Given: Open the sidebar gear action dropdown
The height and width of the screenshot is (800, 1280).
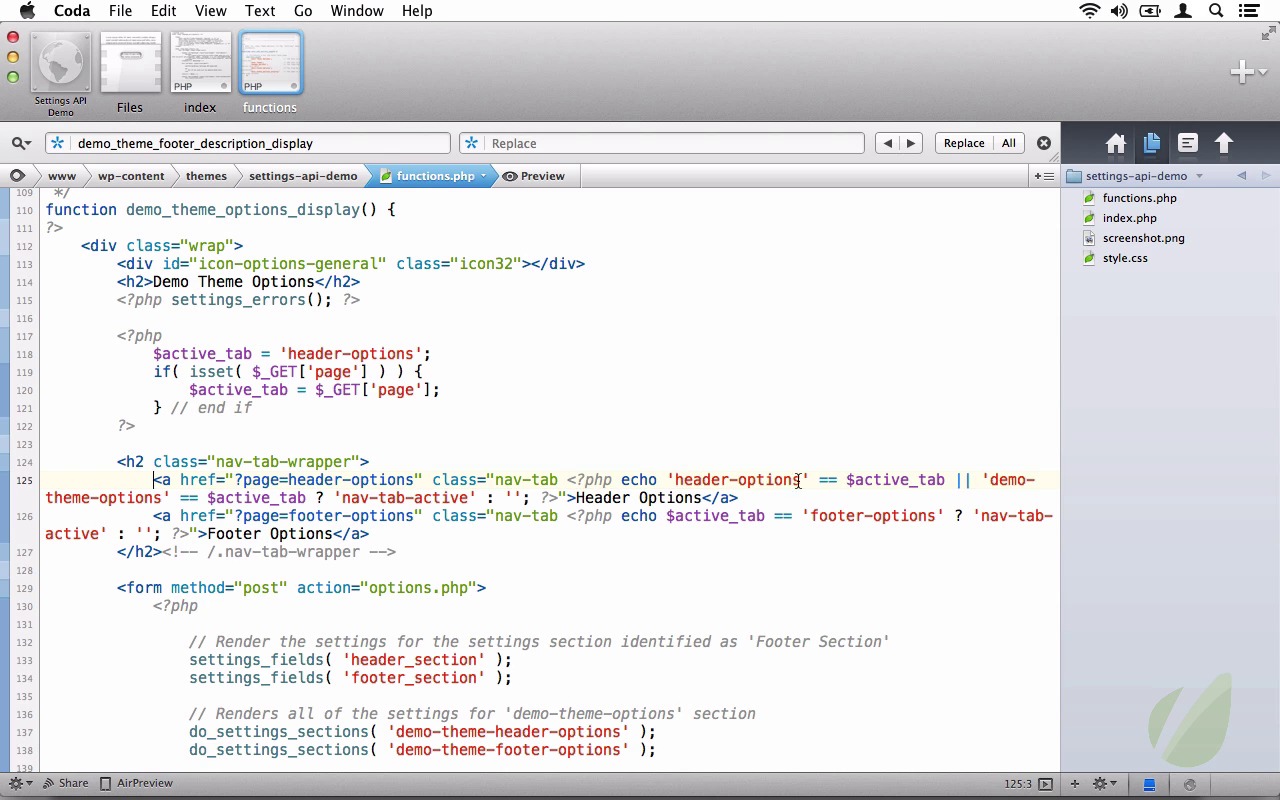Looking at the screenshot, I should pyautogui.click(x=1104, y=784).
